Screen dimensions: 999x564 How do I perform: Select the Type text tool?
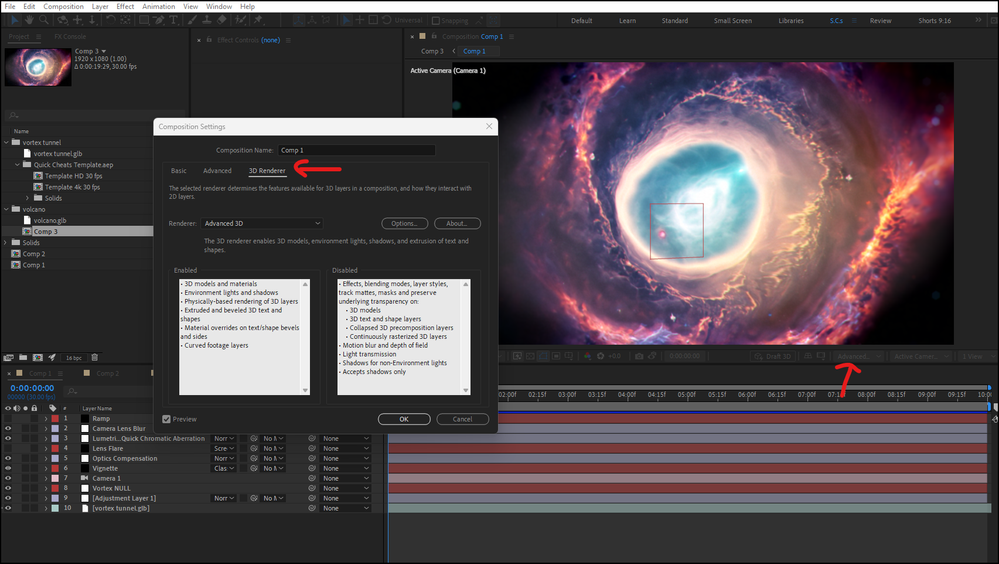coord(173,20)
